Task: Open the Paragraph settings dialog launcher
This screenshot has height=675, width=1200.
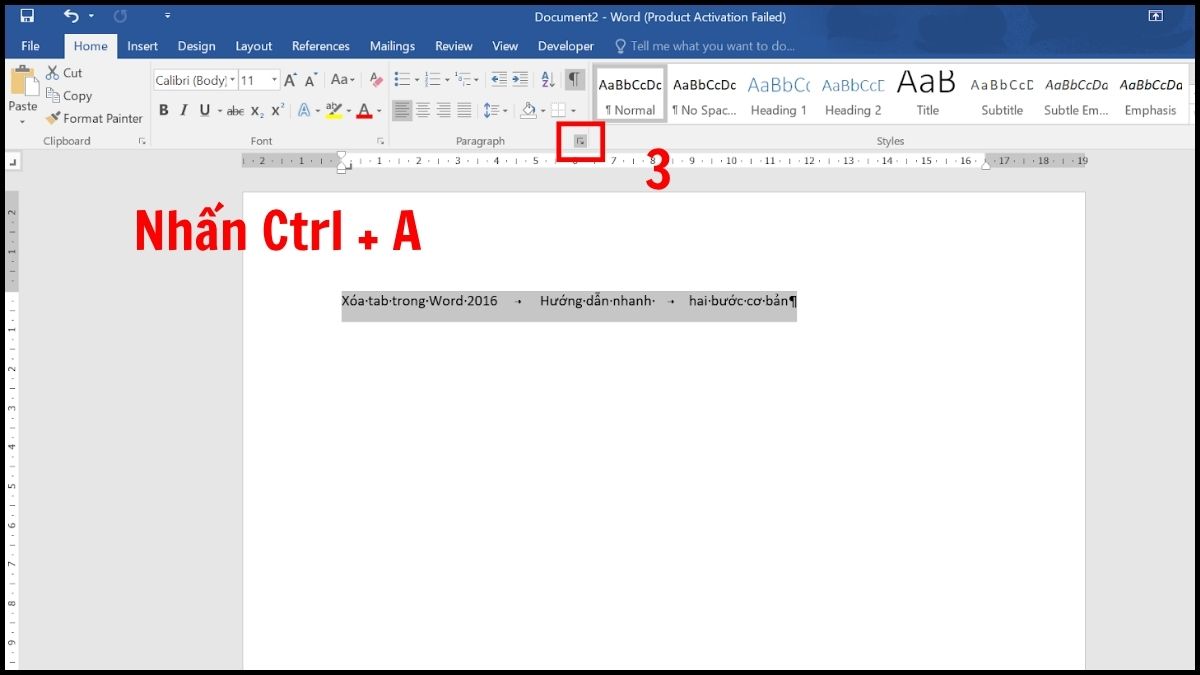Action: 579,141
